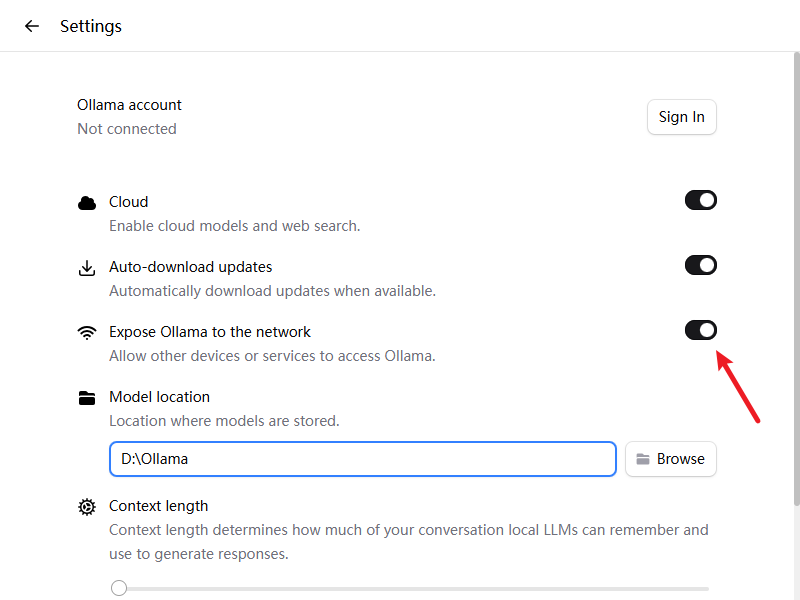This screenshot has height=600, width=800.
Task: Click the 'Not connected' status text
Action: pos(127,129)
